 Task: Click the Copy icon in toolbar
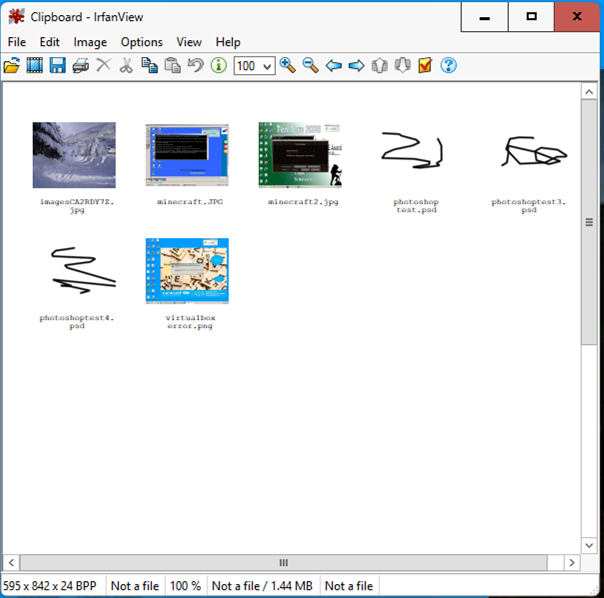(149, 66)
